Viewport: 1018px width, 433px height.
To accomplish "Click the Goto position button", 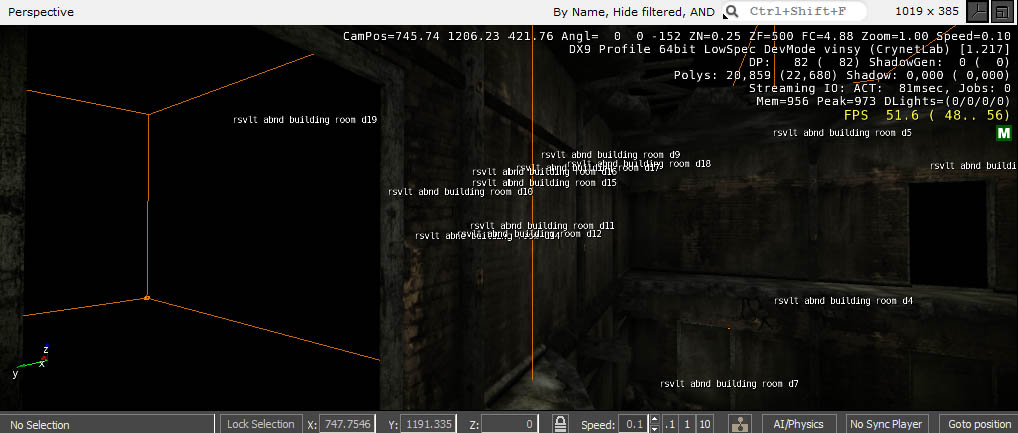I will pos(979,424).
